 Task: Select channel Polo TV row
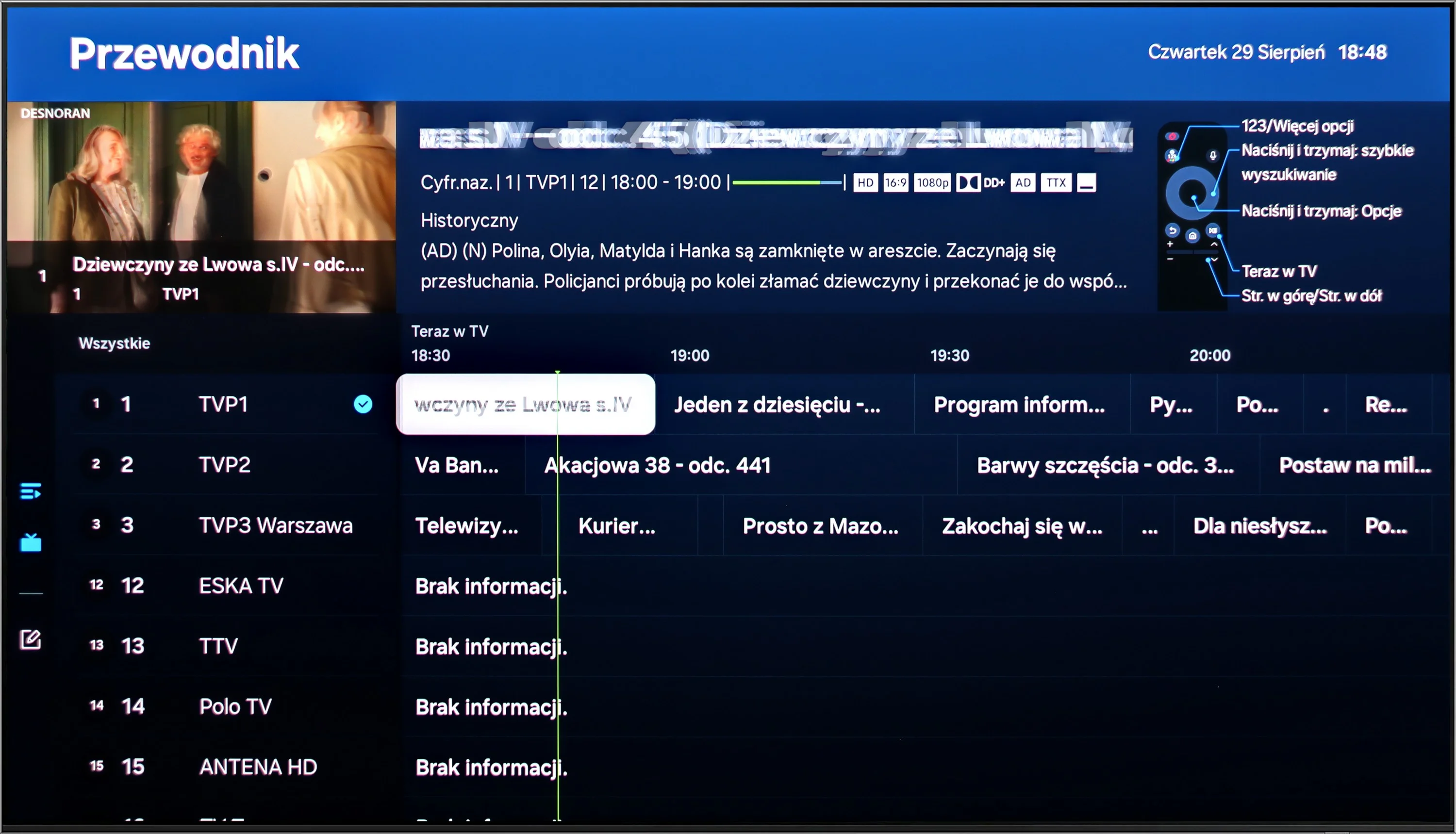(x=226, y=706)
